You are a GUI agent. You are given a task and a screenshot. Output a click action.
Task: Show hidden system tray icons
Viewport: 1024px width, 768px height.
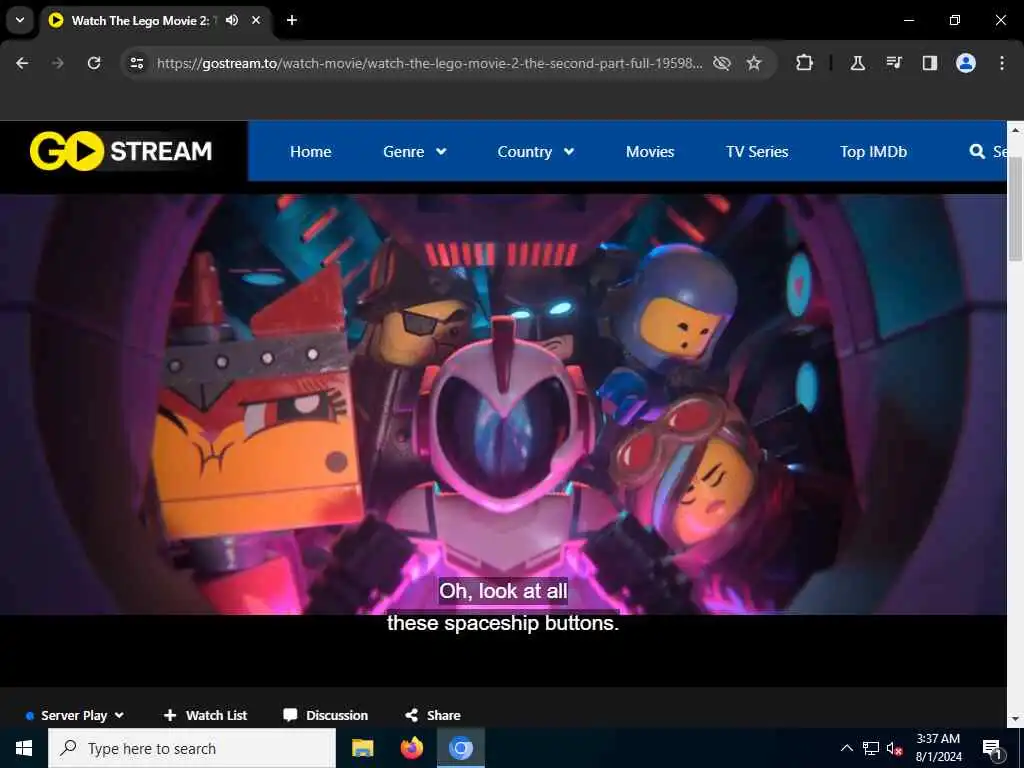(846, 748)
